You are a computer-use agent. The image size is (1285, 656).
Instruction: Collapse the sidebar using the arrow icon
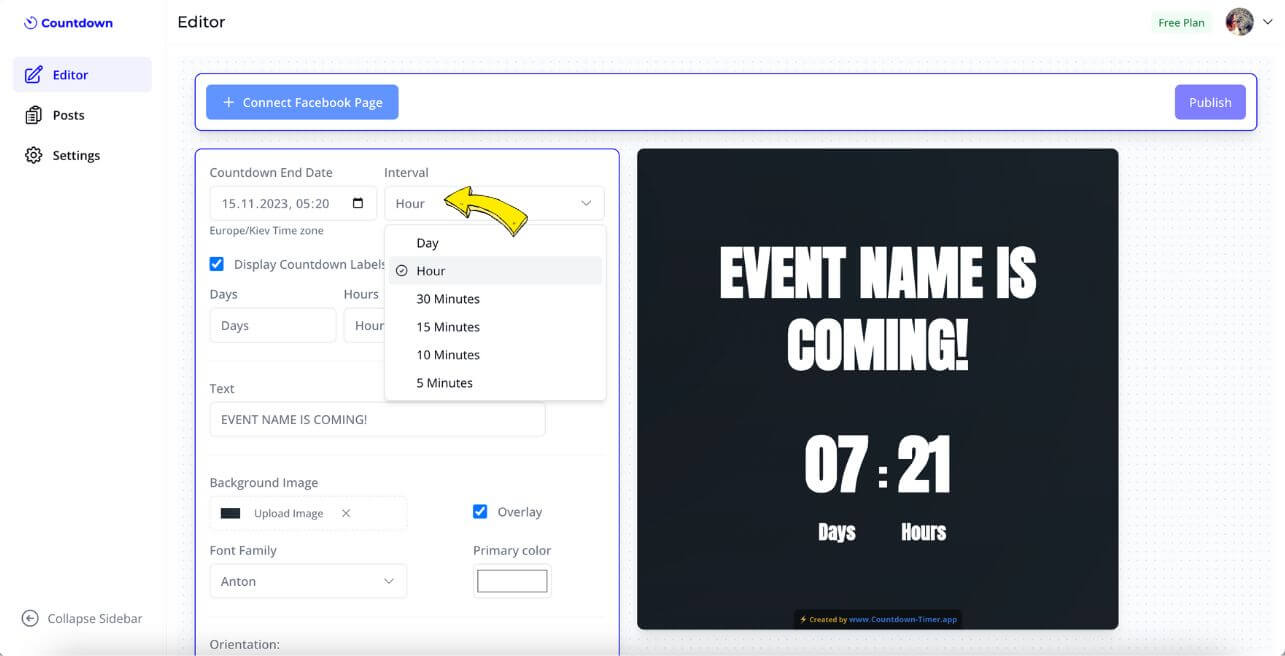pos(30,618)
